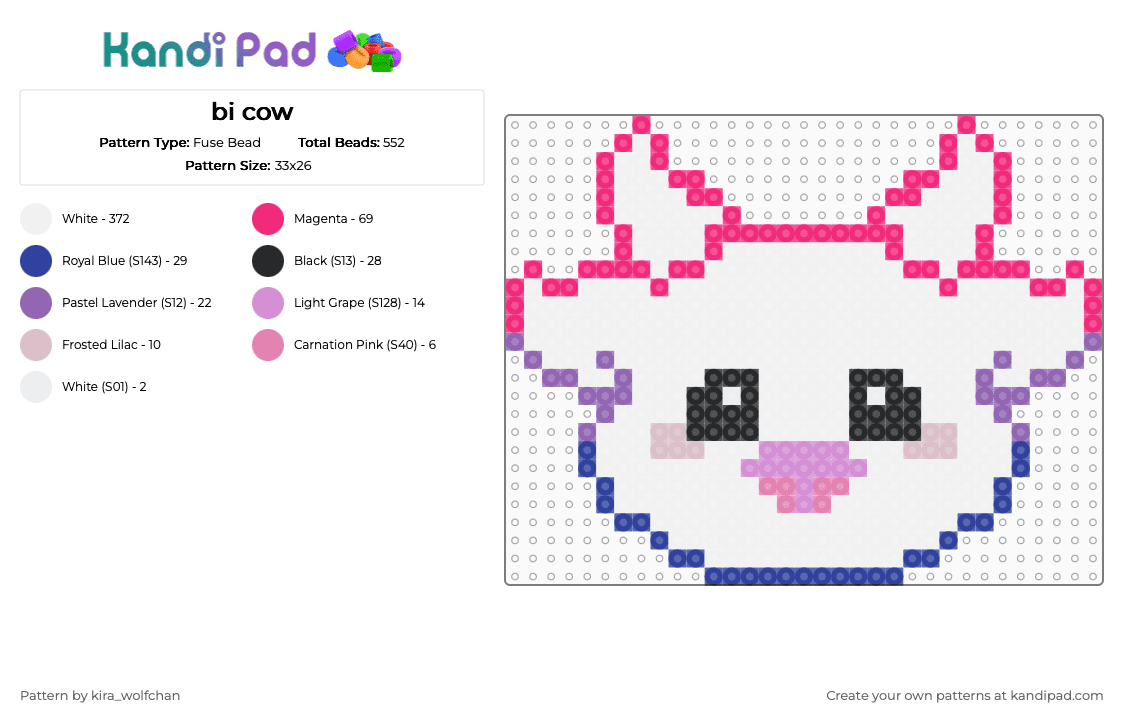The width and height of the screenshot is (1124, 720).
Task: Select the Light Grape (S128) swatch
Action: pyautogui.click(x=268, y=303)
